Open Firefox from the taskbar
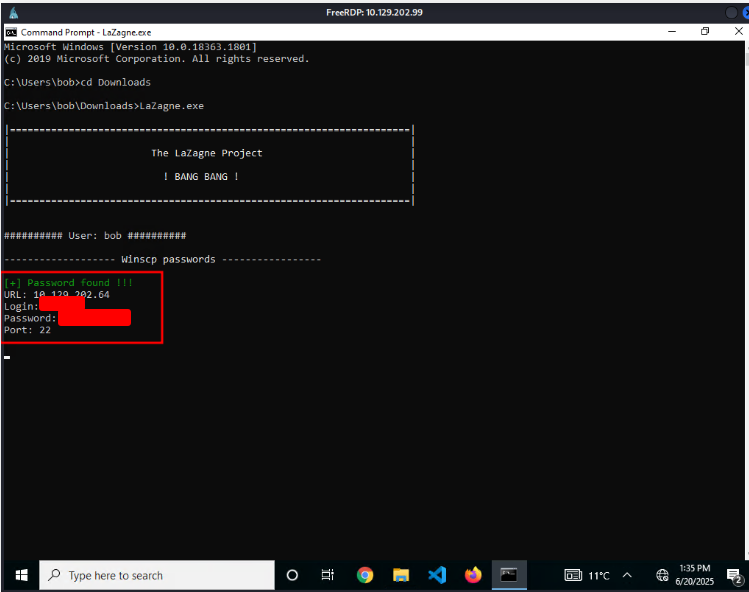Screen dimensions: 749x592 tap(473, 575)
